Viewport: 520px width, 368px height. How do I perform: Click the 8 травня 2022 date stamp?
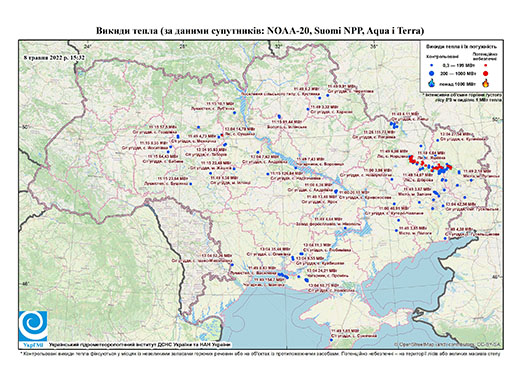pyautogui.click(x=54, y=58)
